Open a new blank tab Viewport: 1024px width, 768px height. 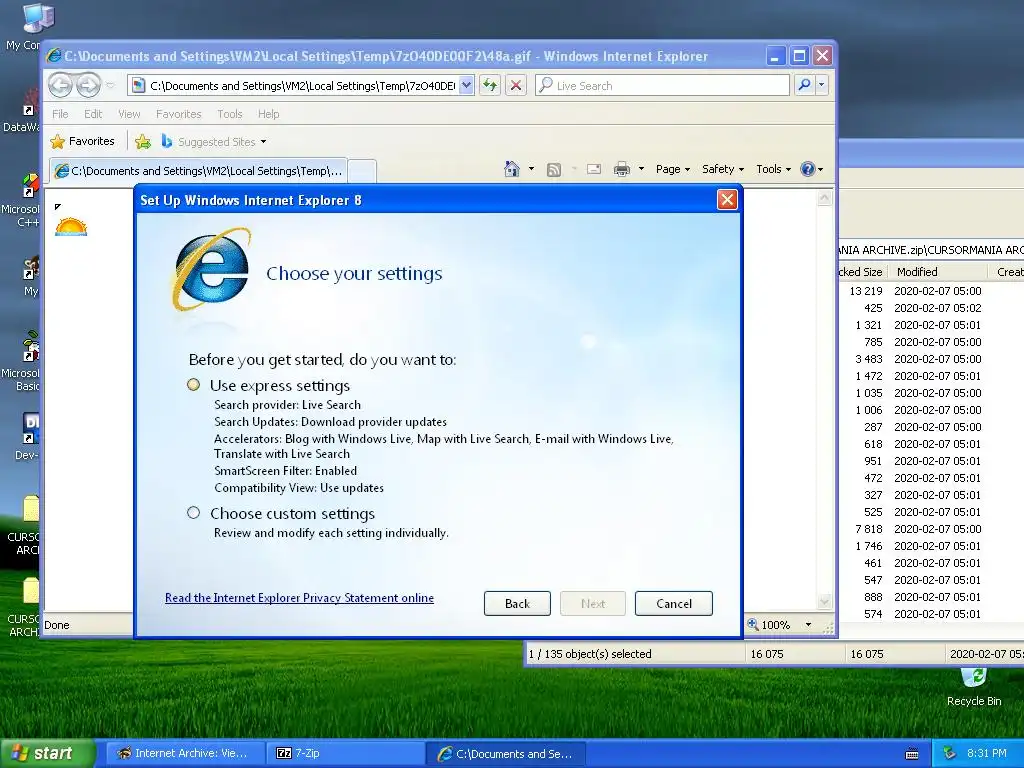click(362, 171)
